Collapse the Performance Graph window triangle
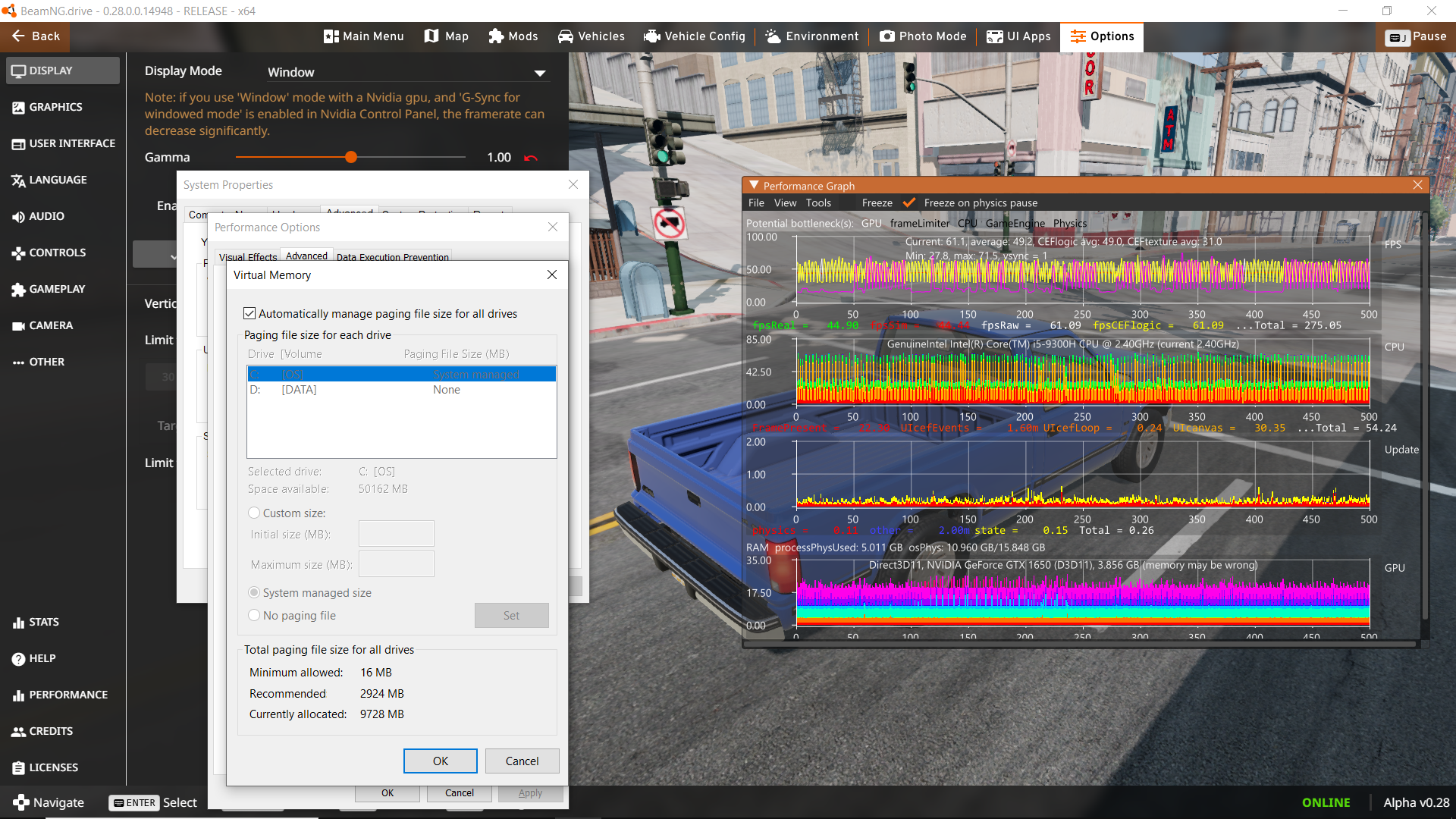Screen dimensions: 1456x819 coord(754,185)
